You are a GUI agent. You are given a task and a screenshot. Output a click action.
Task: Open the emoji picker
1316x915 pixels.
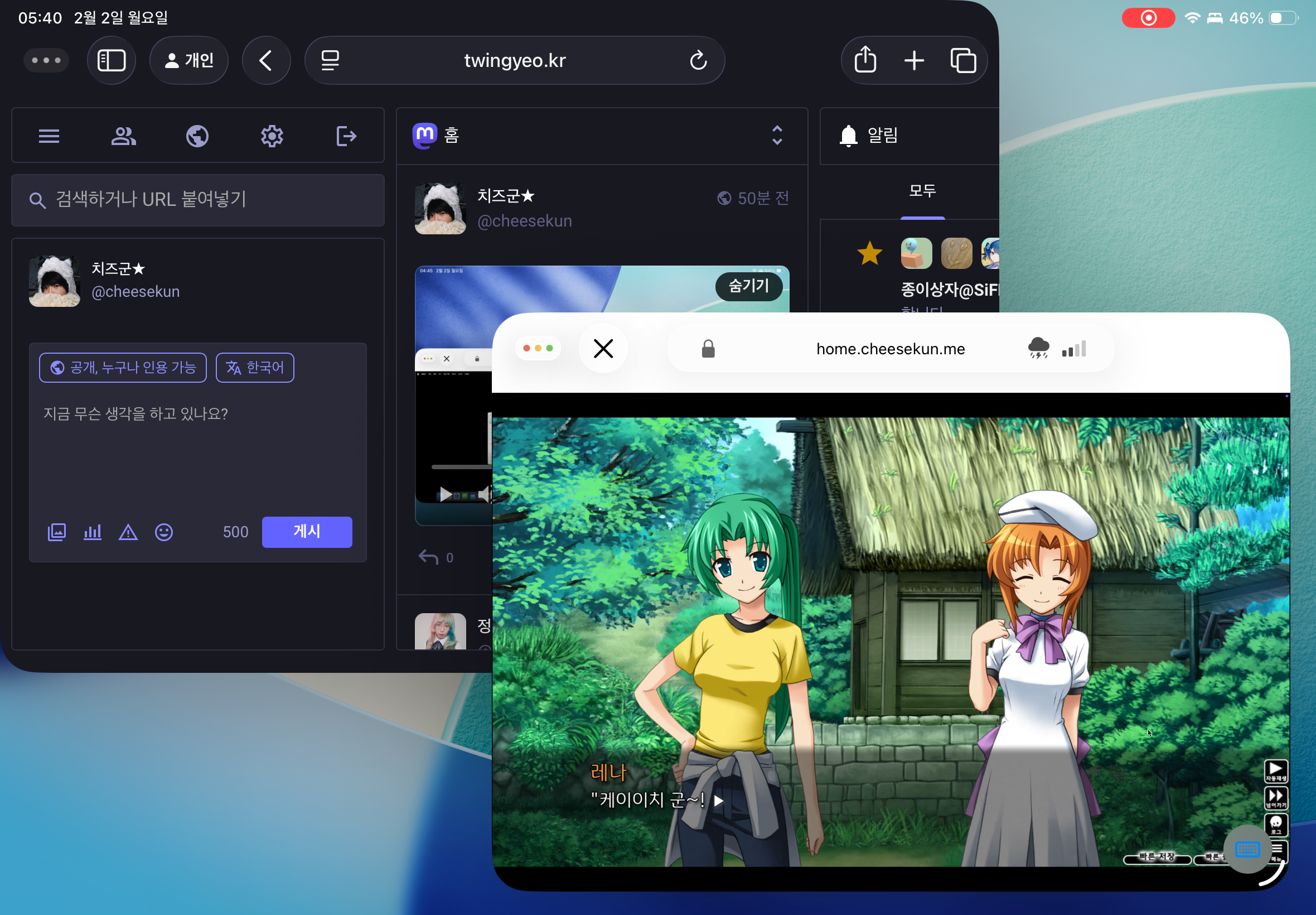tap(164, 532)
